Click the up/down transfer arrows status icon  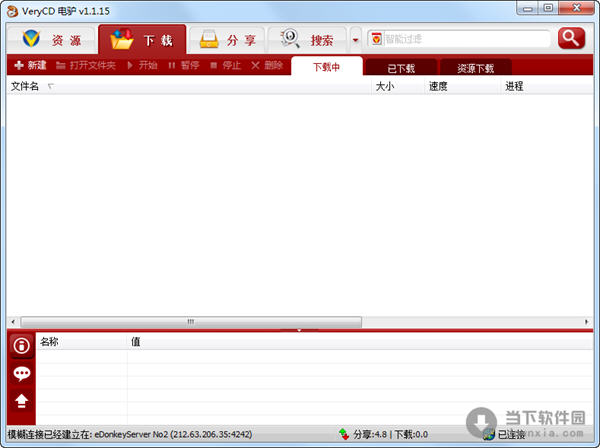pyautogui.click(x=344, y=434)
